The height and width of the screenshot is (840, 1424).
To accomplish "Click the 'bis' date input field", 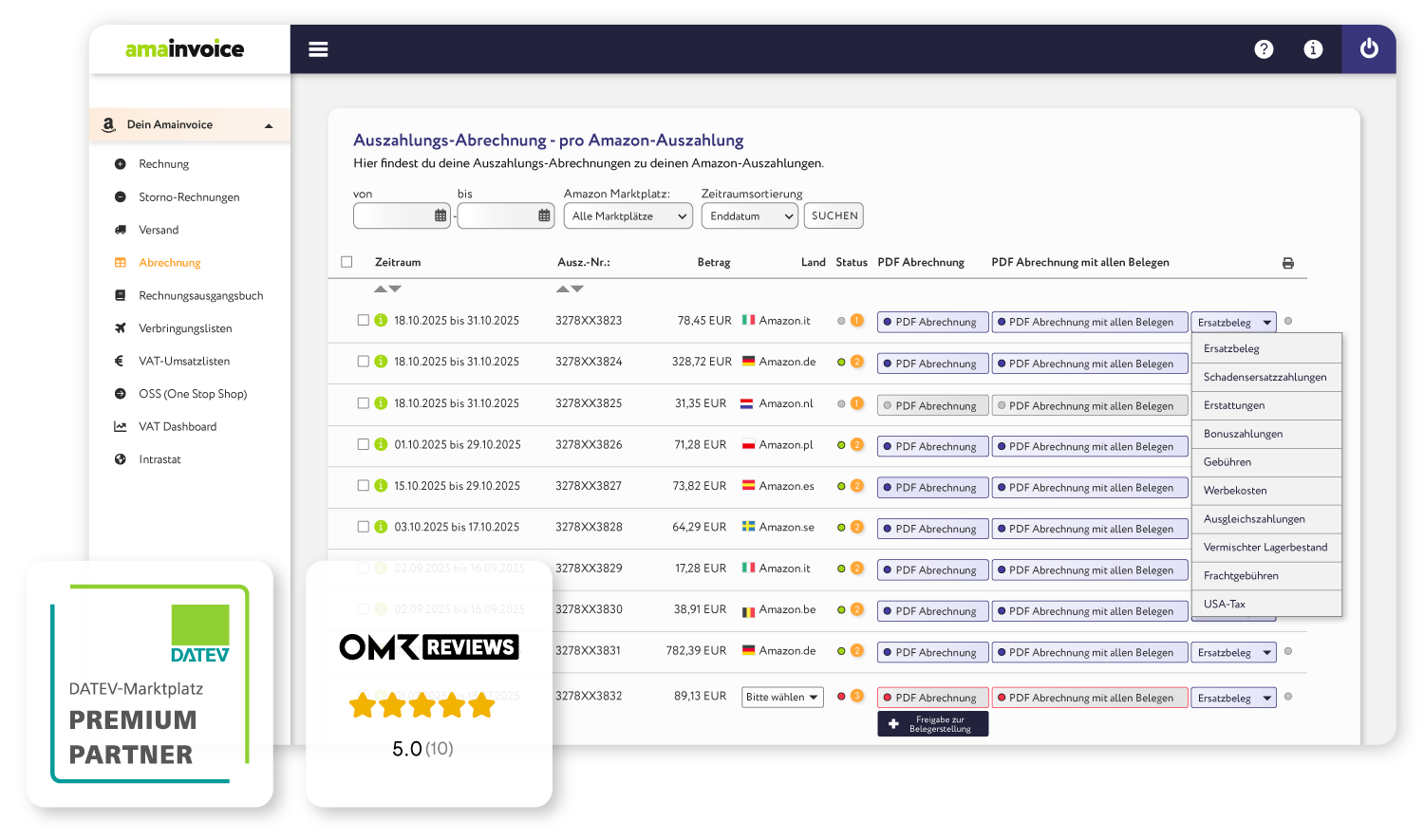I will tap(506, 216).
